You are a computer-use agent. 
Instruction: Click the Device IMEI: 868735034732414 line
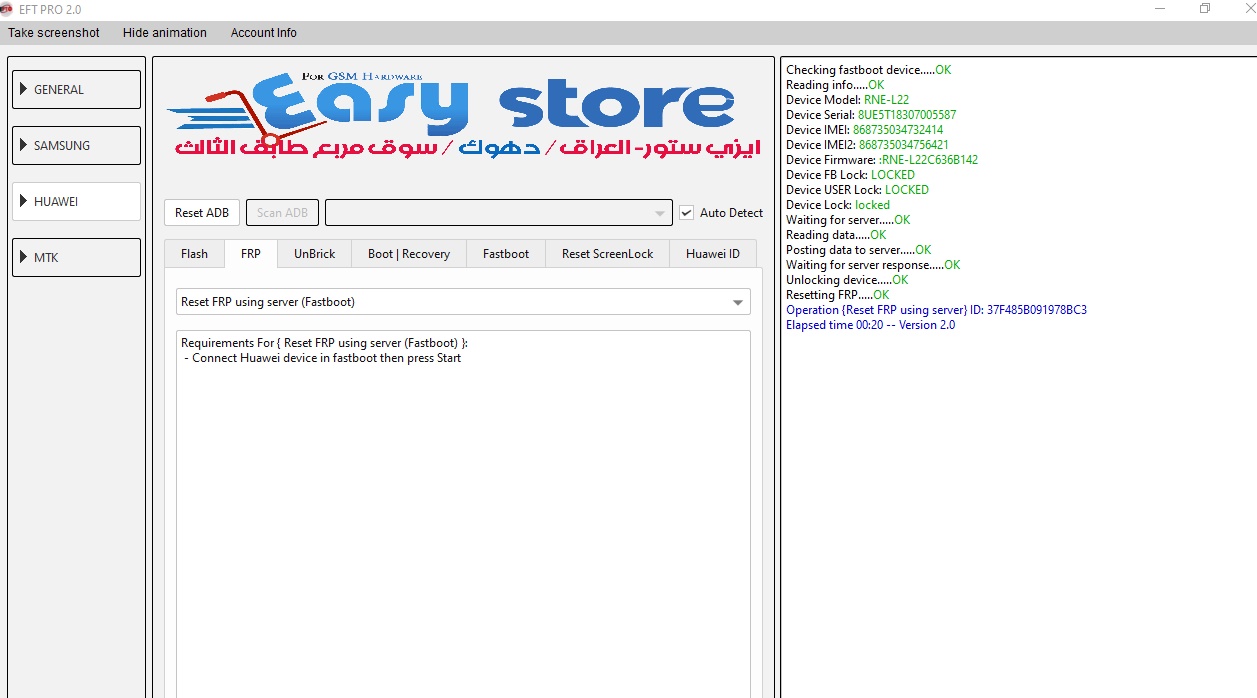pyautogui.click(x=864, y=130)
